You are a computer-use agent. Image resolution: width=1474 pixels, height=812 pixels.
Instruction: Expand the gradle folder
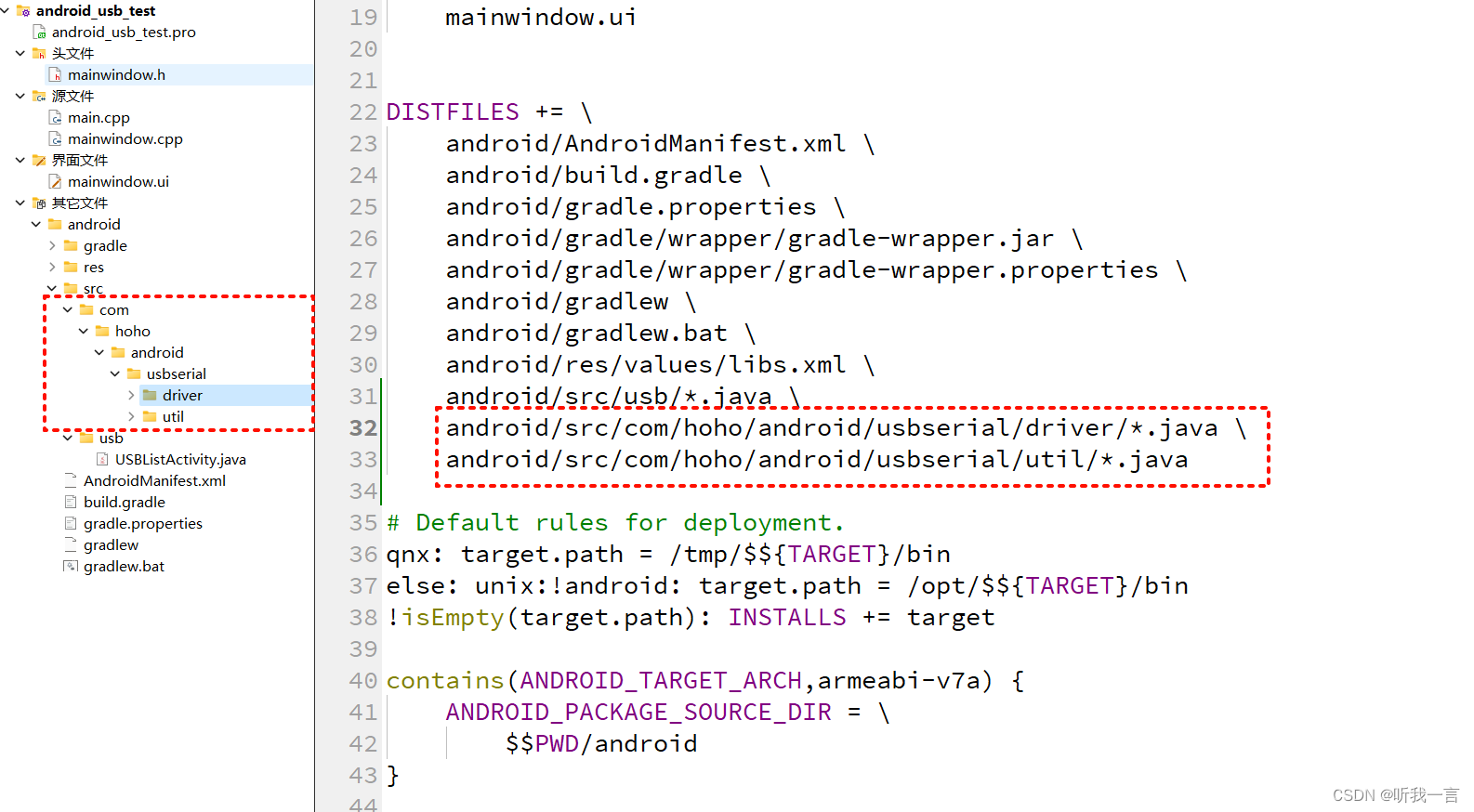pos(52,245)
